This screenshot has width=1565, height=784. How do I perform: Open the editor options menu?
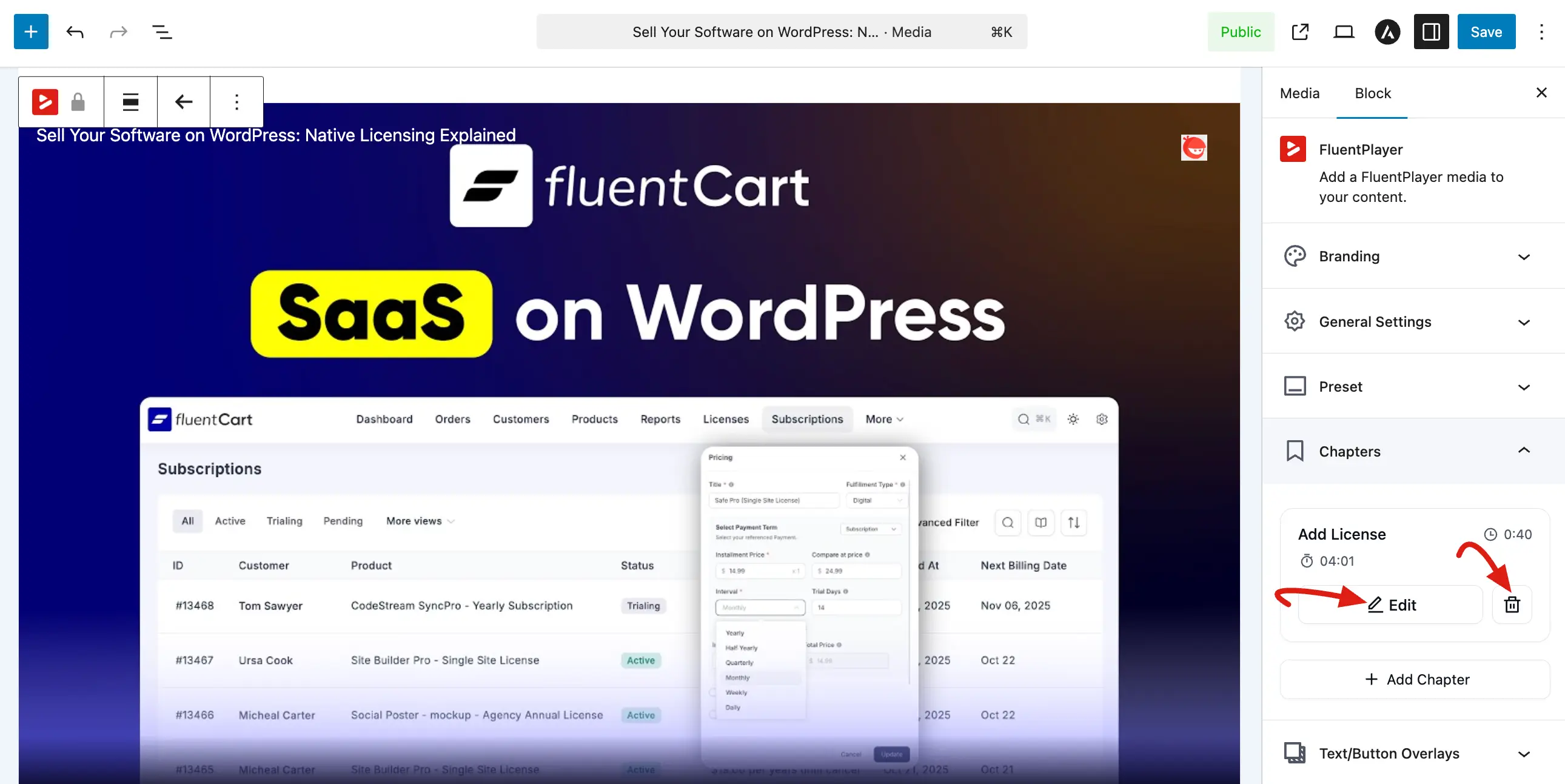[x=1541, y=32]
